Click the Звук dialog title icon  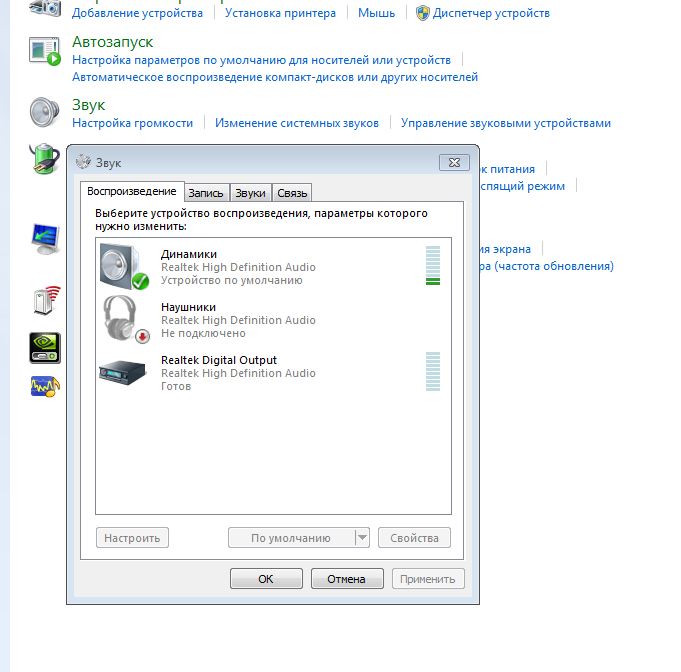coord(83,162)
